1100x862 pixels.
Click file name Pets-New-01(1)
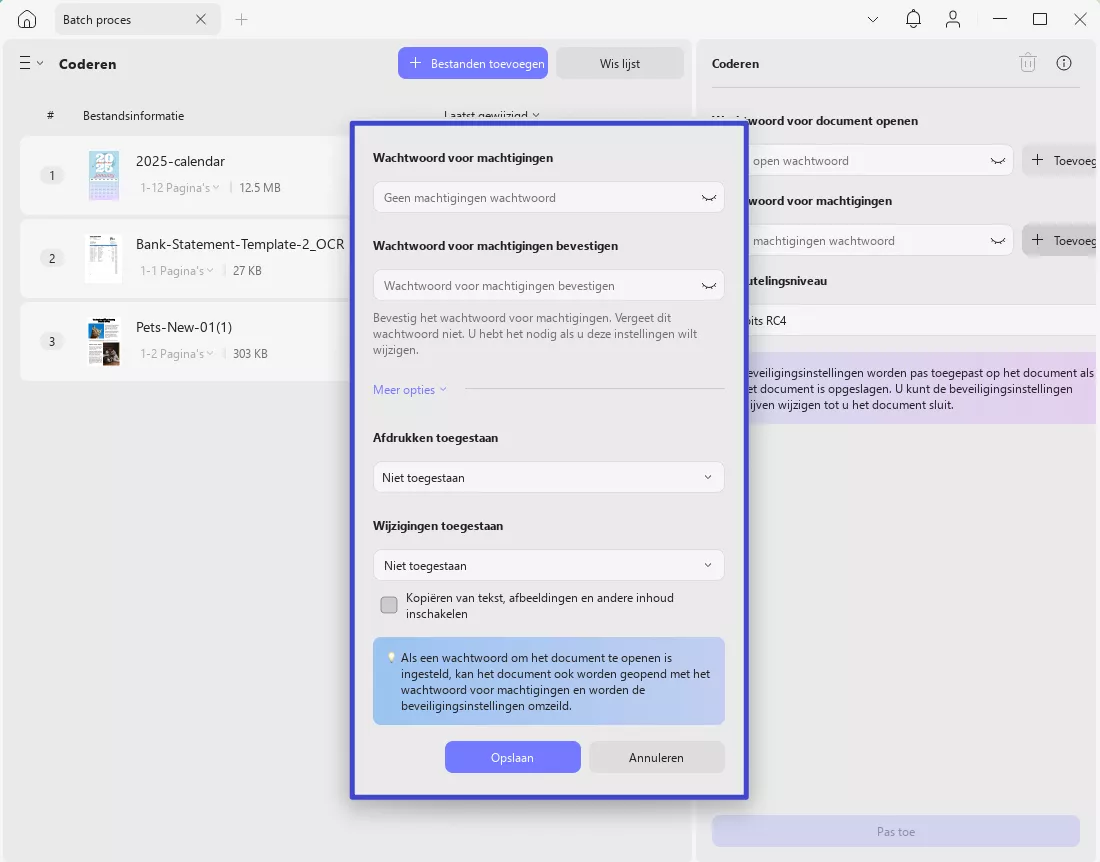click(184, 327)
